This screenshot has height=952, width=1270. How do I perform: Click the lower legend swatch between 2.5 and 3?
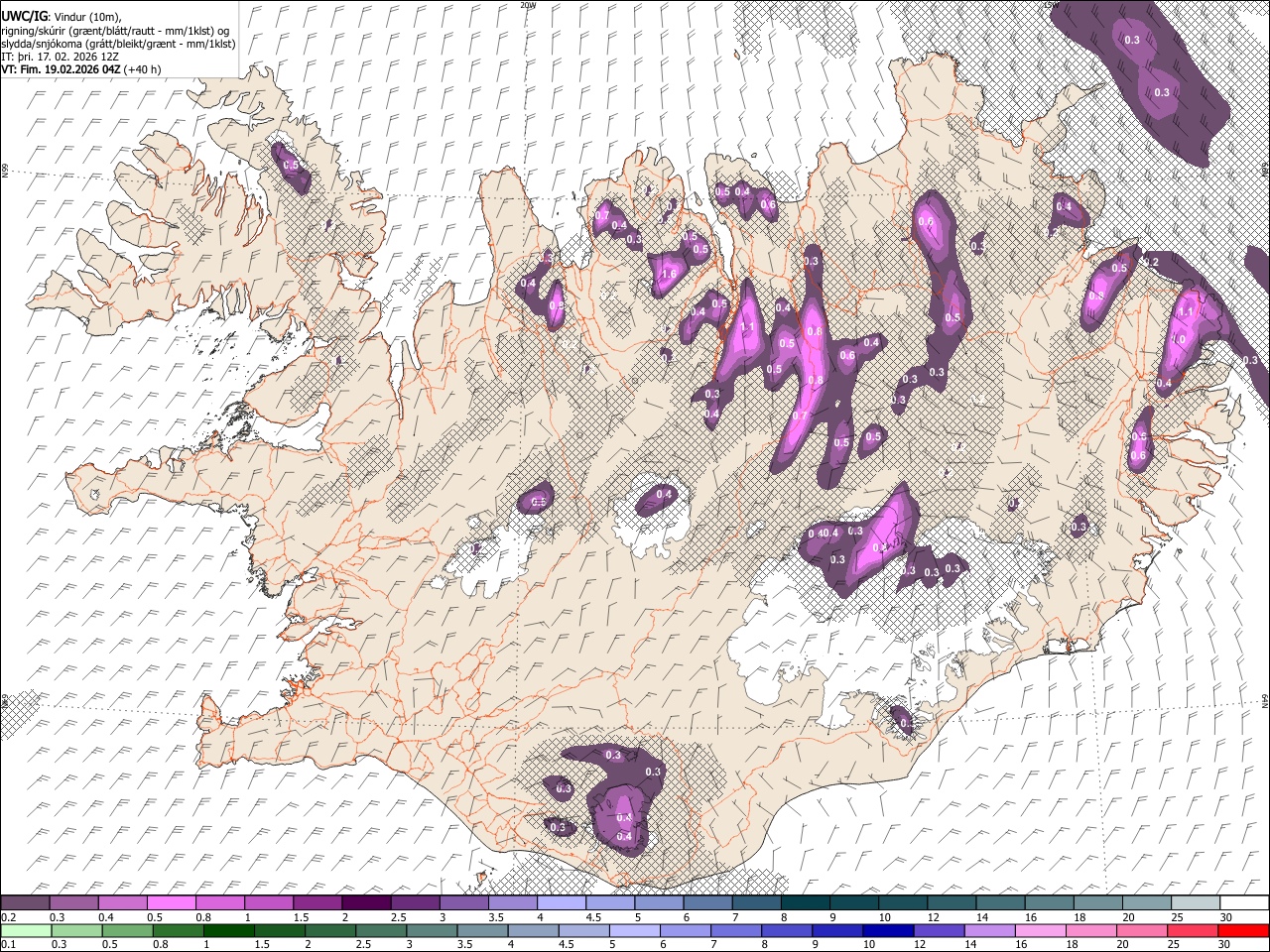pyautogui.click(x=381, y=930)
